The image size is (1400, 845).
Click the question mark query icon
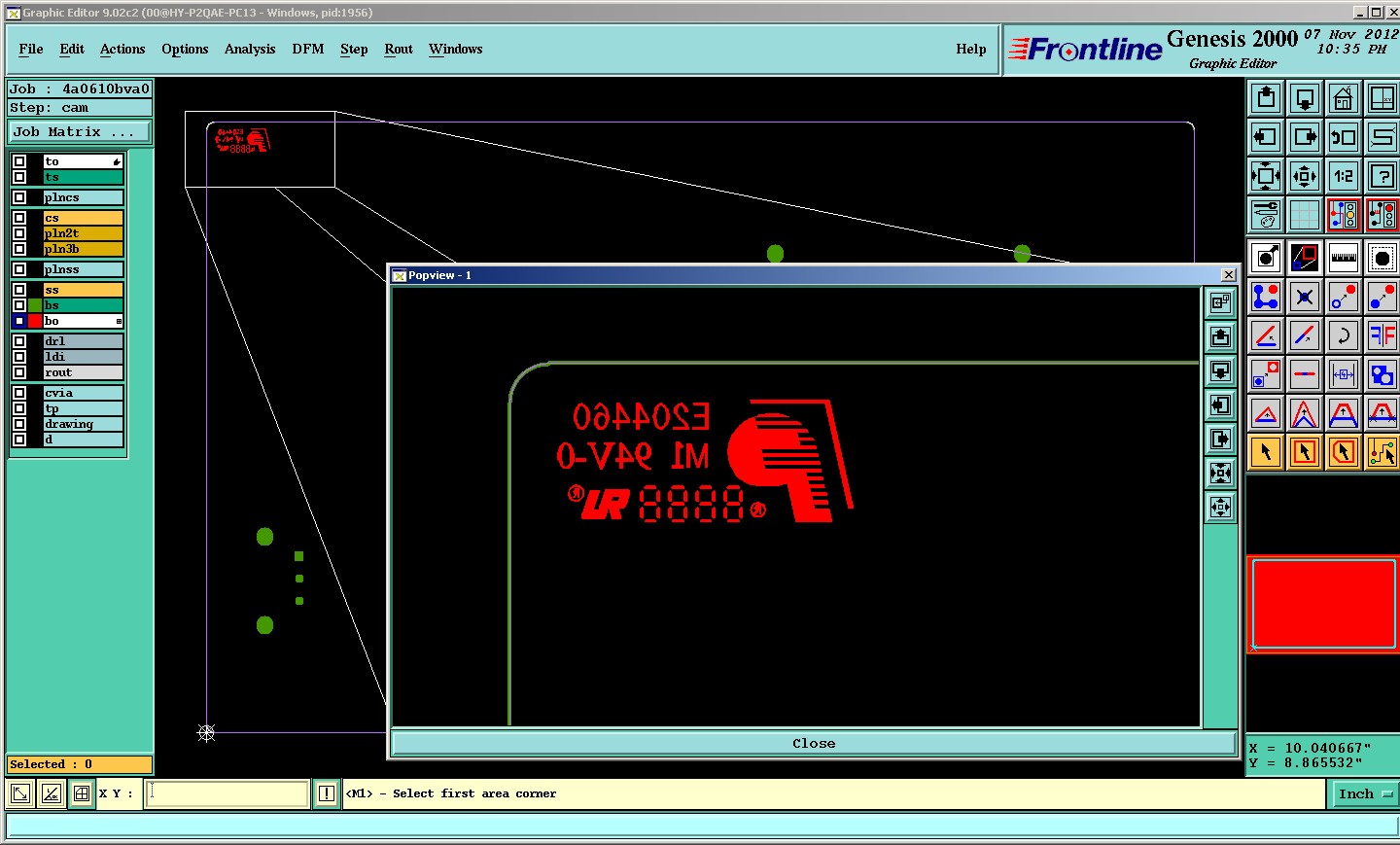(x=1382, y=176)
